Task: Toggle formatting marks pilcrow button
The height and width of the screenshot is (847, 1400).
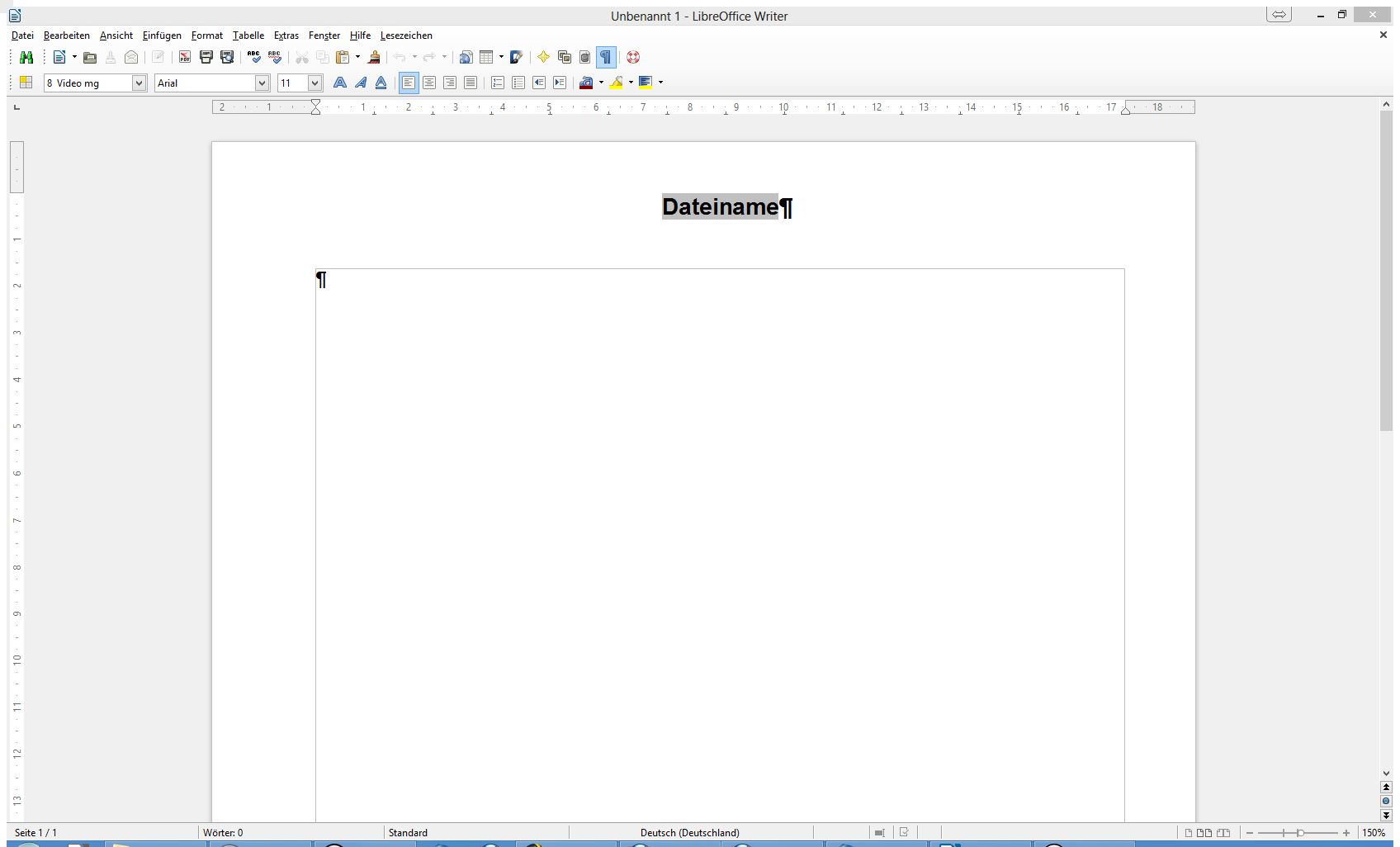Action: pyautogui.click(x=606, y=57)
